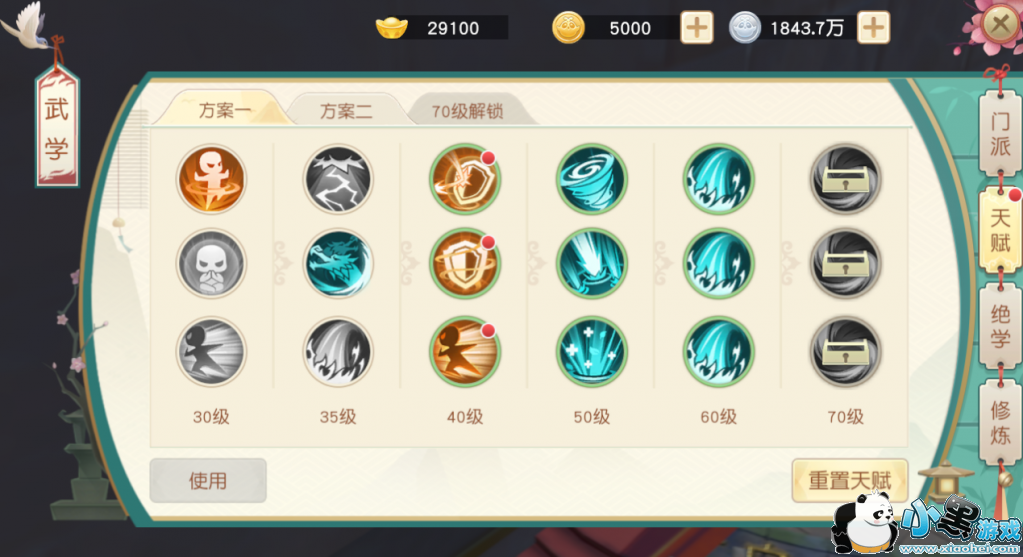Tap the top locked talent at level 70
The image size is (1023, 557).
point(846,179)
